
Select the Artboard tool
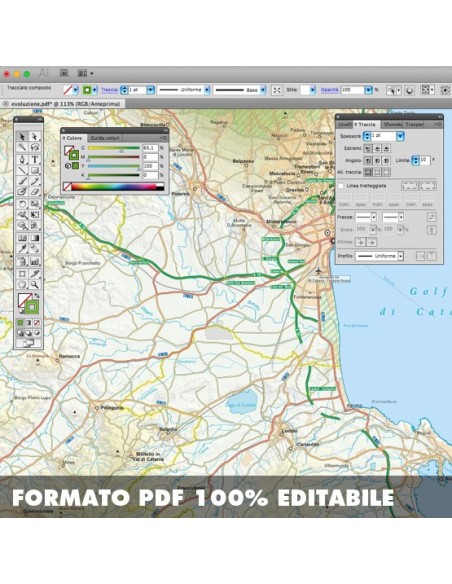pyautogui.click(x=22, y=274)
